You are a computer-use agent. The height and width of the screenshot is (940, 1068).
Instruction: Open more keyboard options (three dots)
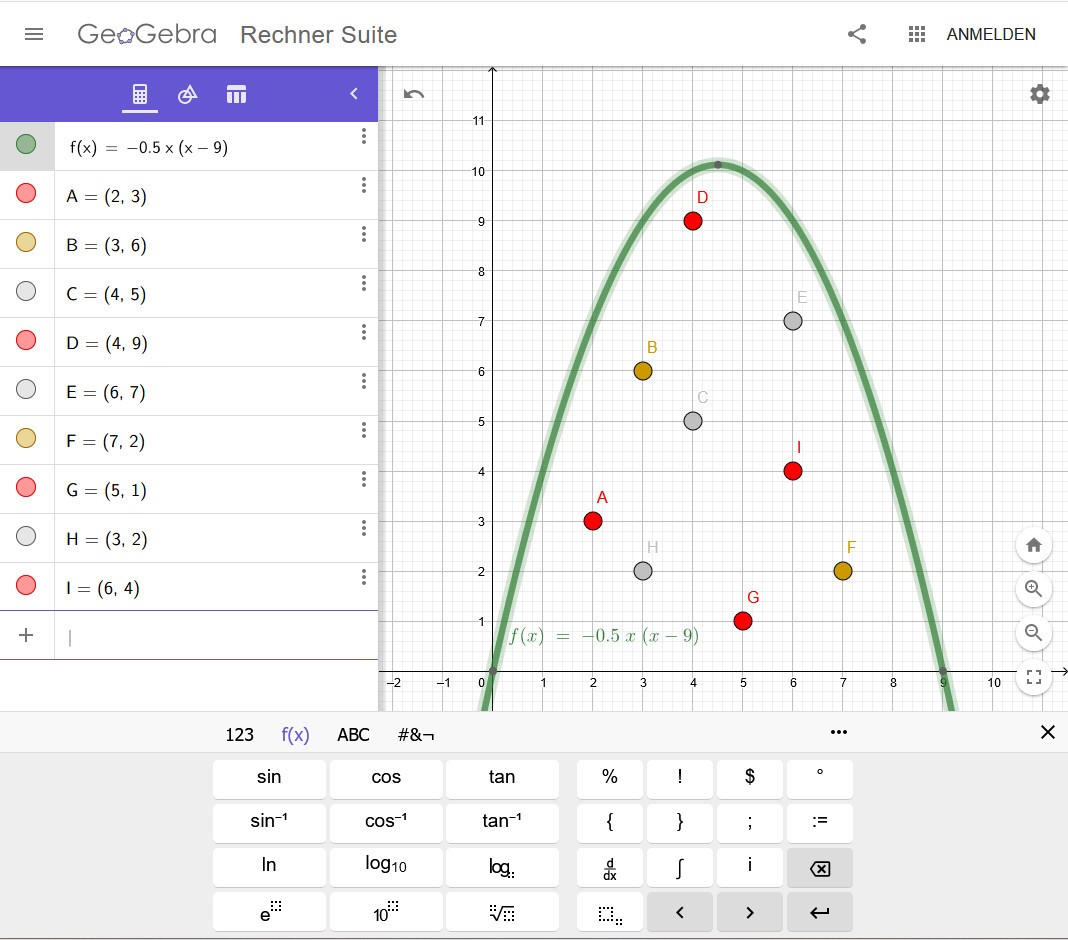click(839, 733)
